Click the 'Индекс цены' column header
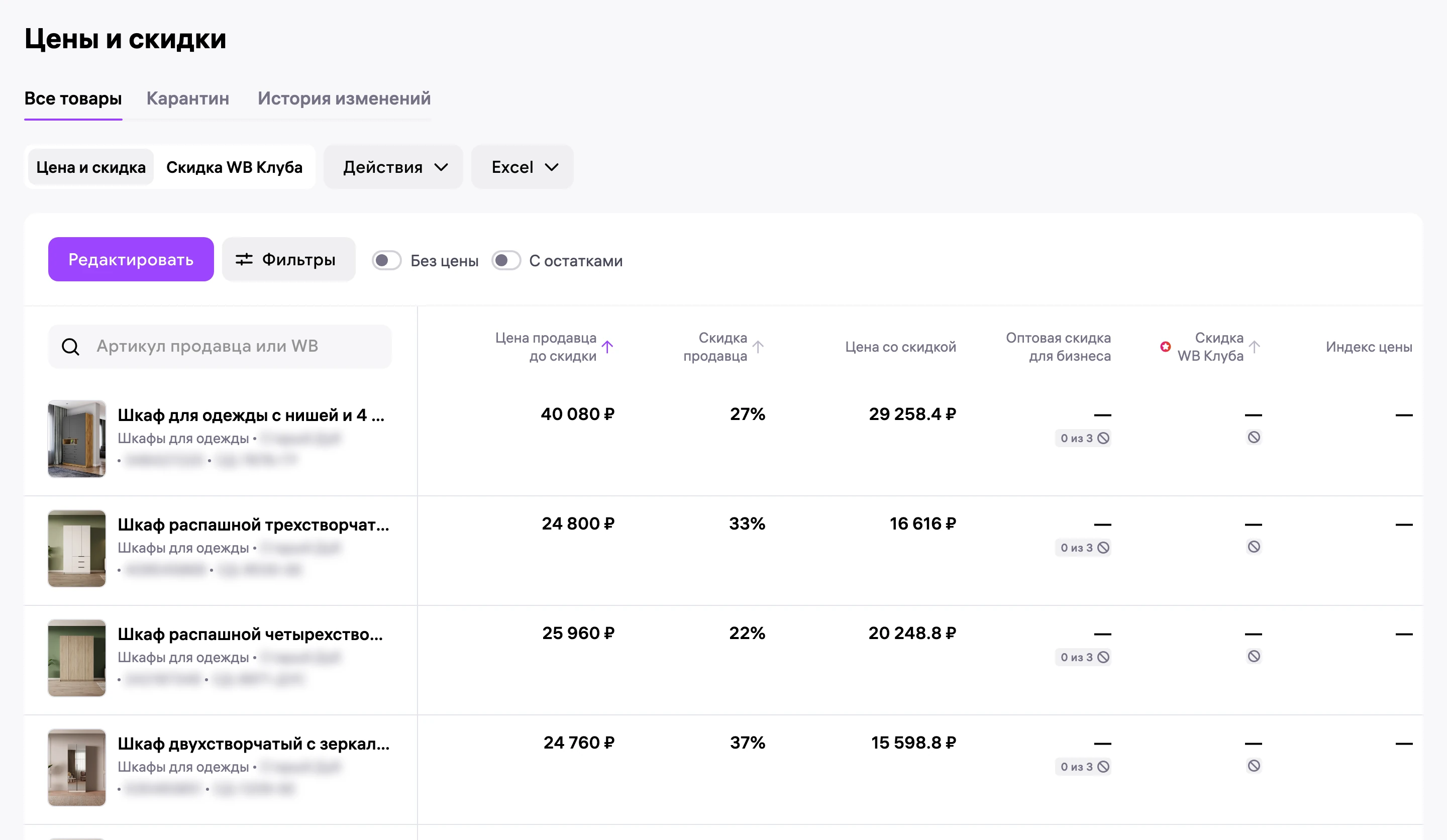 pos(1369,347)
